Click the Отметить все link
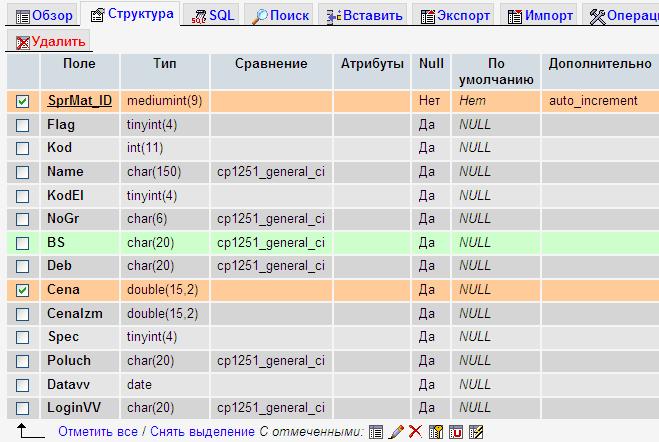 (98, 432)
